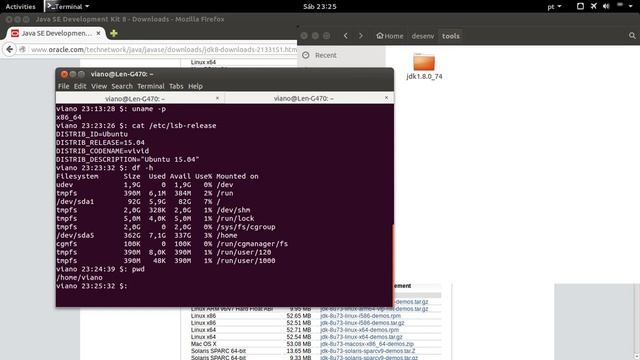
Task: Open the terminal Terminal menu
Action: [x=151, y=86]
